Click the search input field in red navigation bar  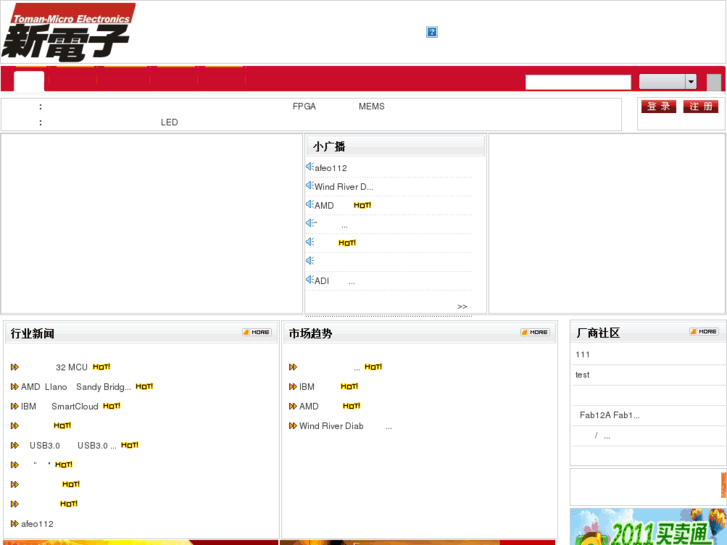(x=578, y=82)
